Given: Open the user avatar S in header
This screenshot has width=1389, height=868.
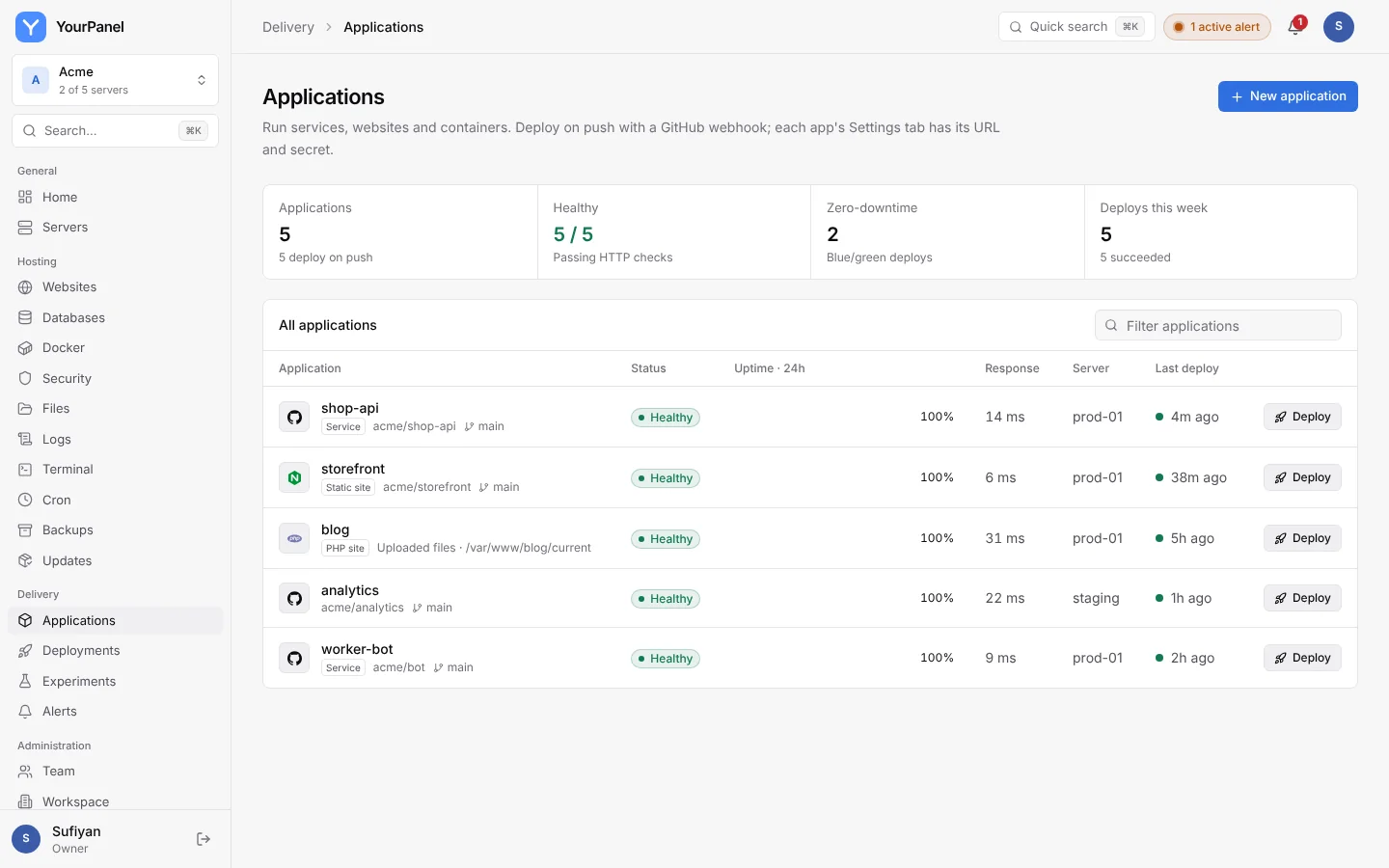Looking at the screenshot, I should (x=1339, y=27).
